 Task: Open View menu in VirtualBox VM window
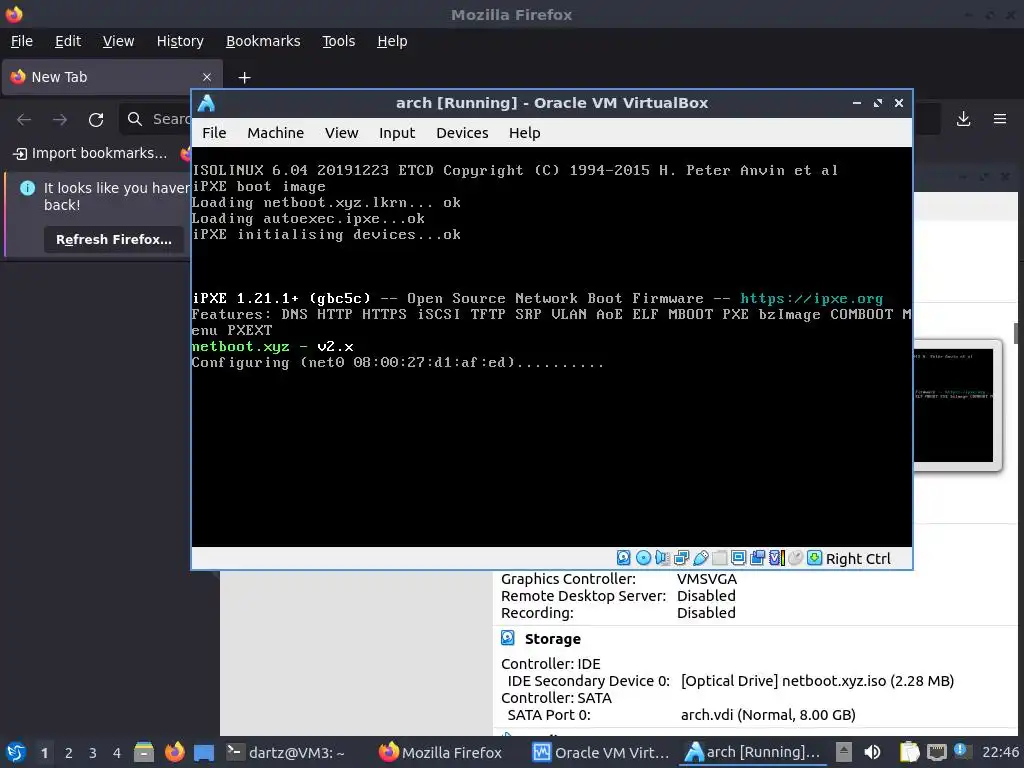pyautogui.click(x=342, y=133)
